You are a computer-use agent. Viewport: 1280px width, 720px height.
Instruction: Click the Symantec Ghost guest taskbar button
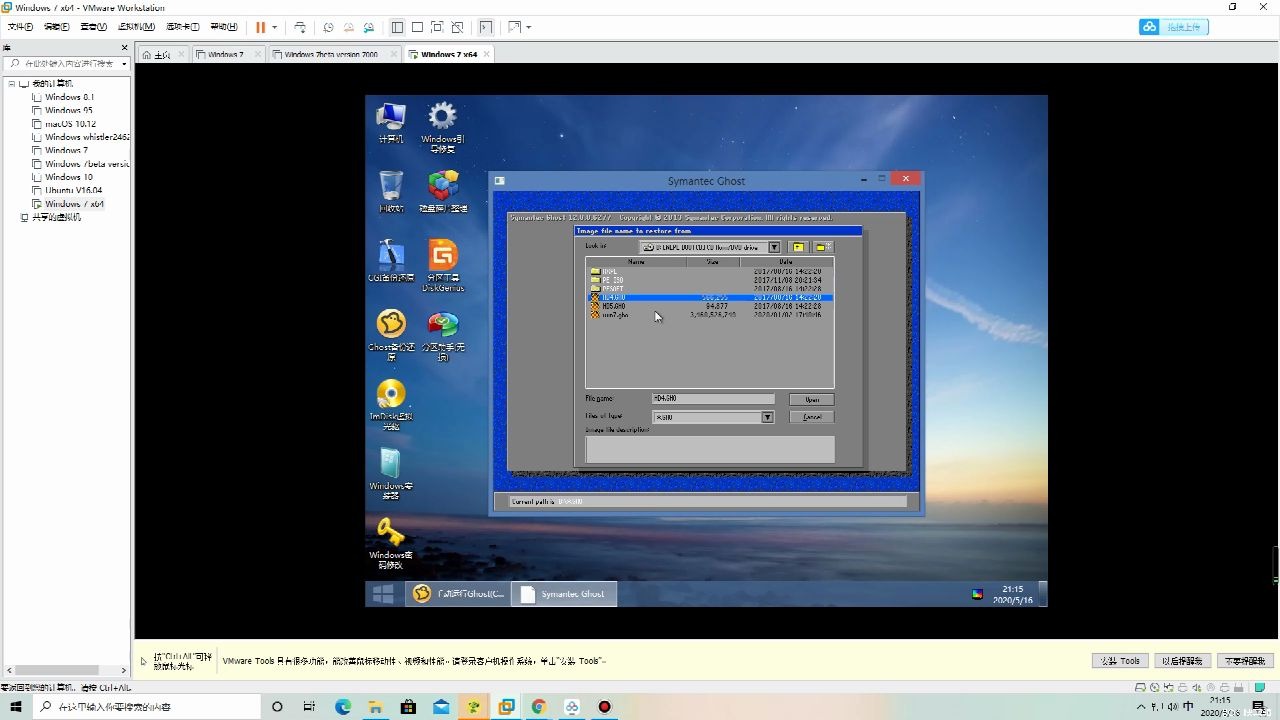[x=564, y=593]
